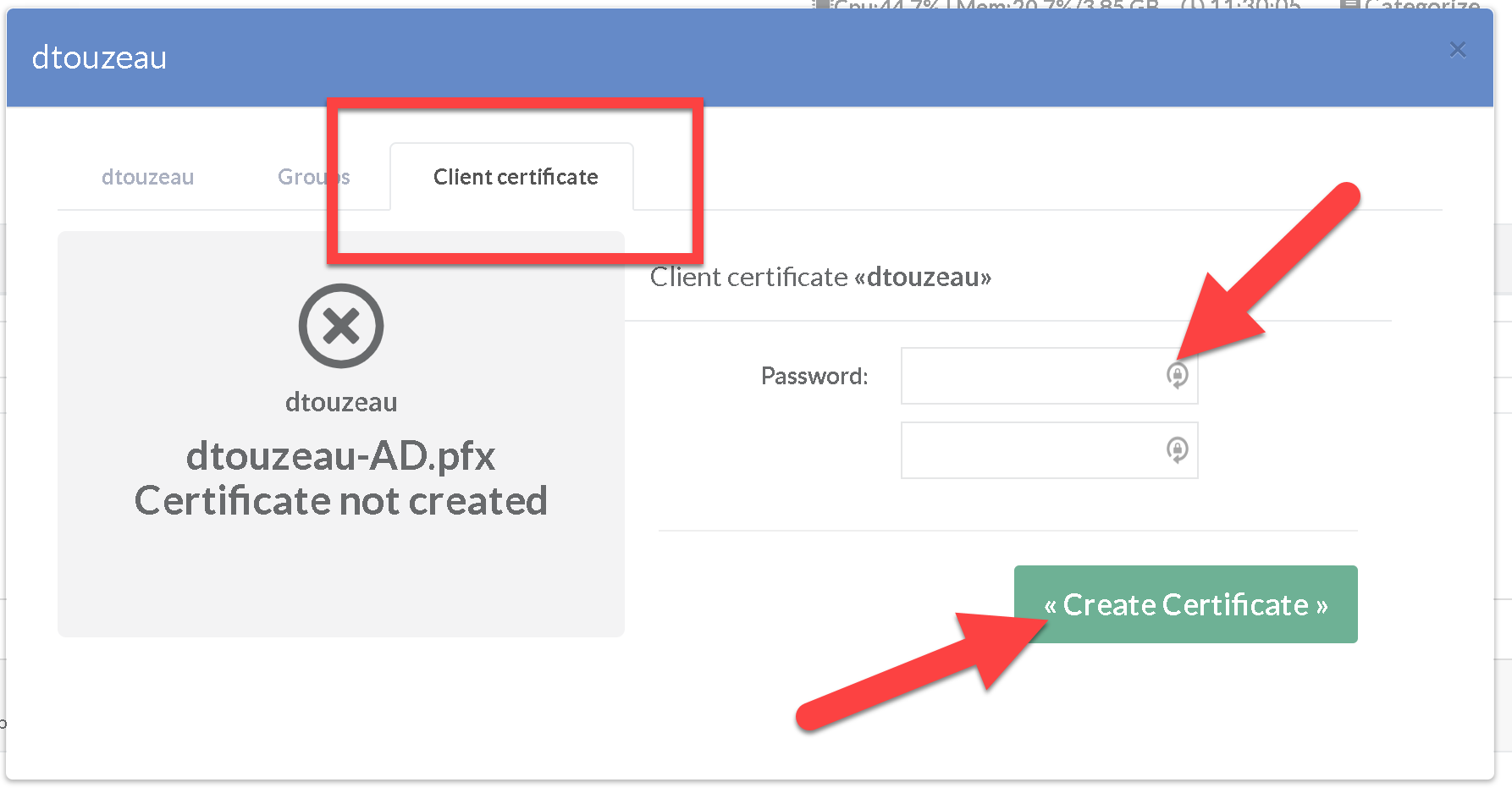1512x788 pixels.
Task: Click the dtouzeau name under the status icon
Action: [341, 402]
